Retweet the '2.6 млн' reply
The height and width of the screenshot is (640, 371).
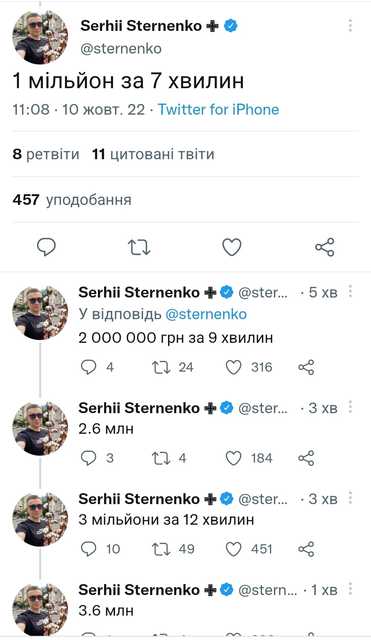point(160,458)
